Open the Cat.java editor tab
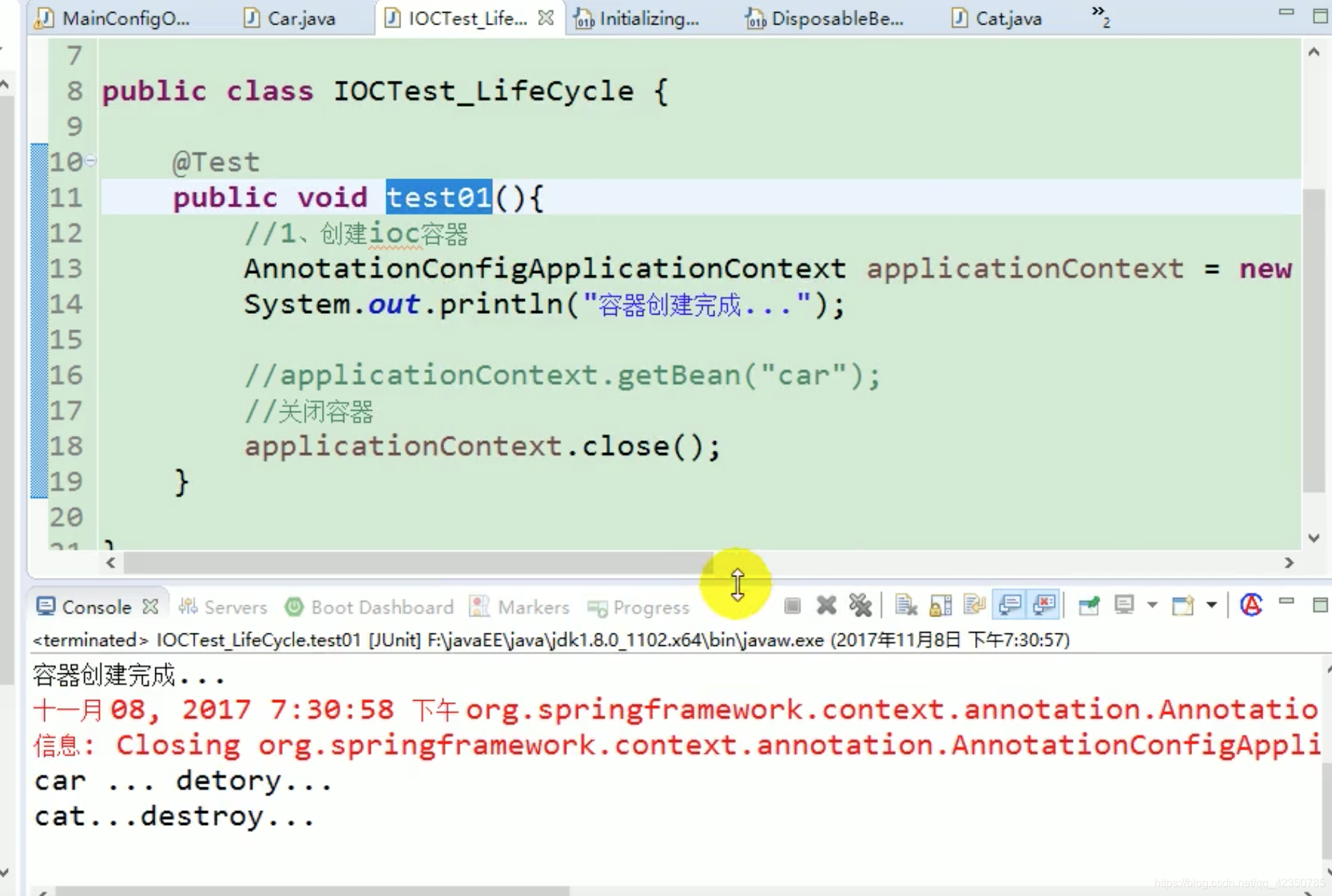 coord(997,18)
